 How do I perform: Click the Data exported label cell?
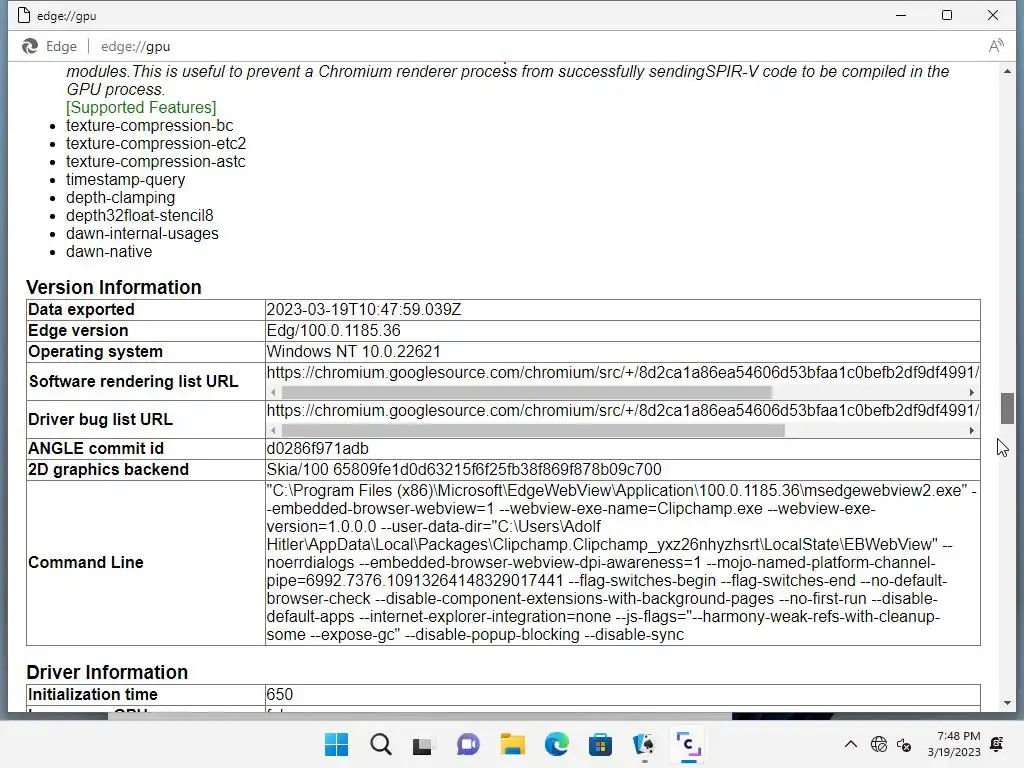pyautogui.click(x=146, y=310)
